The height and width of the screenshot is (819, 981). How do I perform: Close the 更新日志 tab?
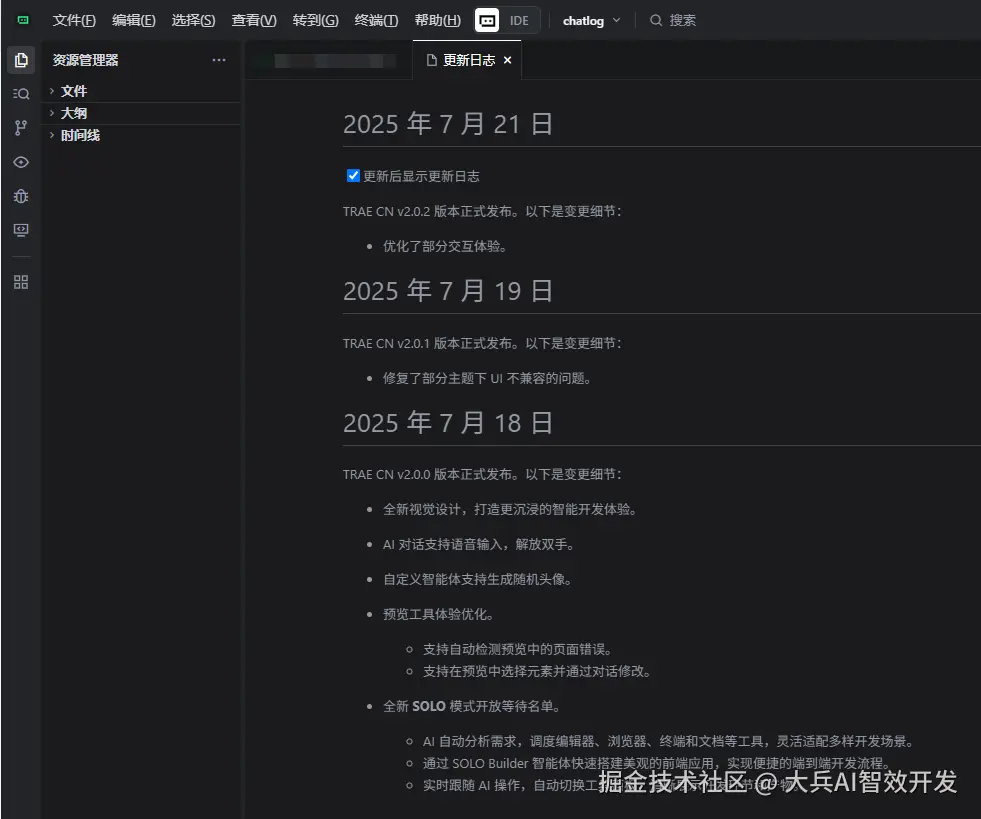507,60
